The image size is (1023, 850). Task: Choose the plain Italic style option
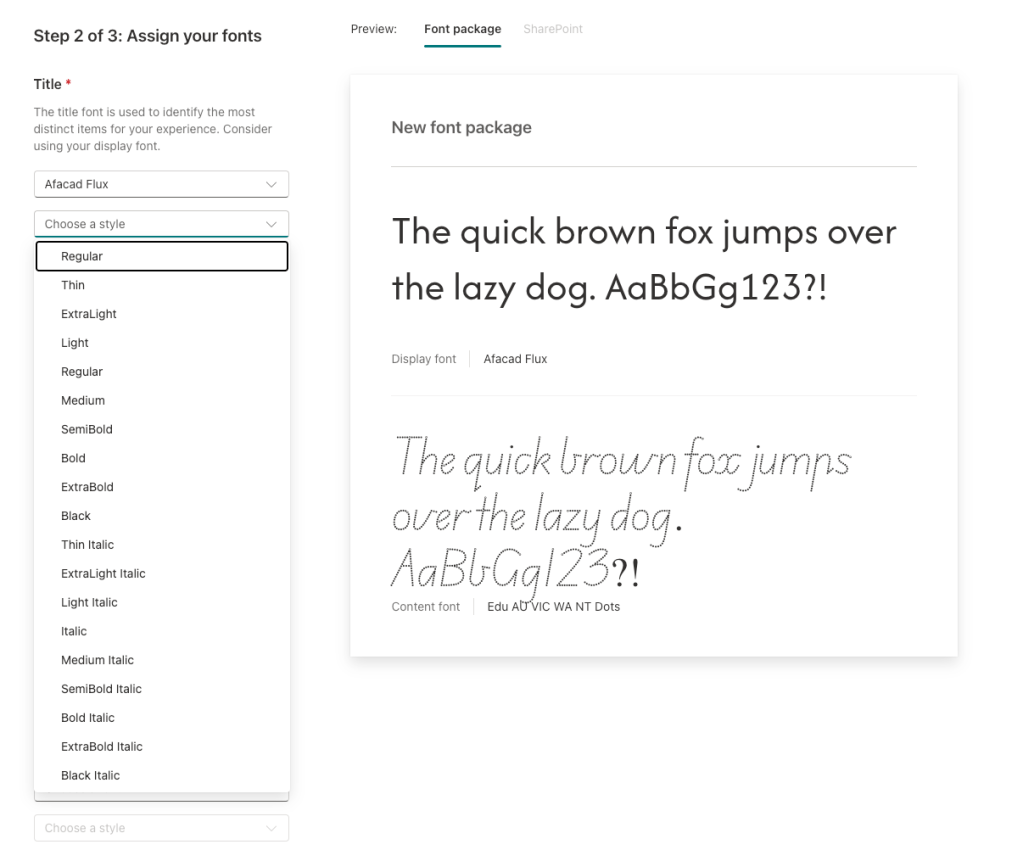click(x=74, y=631)
